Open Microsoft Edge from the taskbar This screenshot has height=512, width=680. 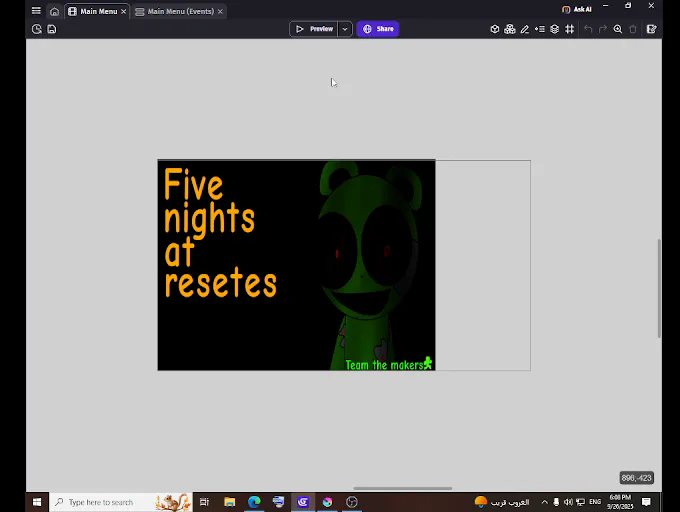pyautogui.click(x=254, y=502)
